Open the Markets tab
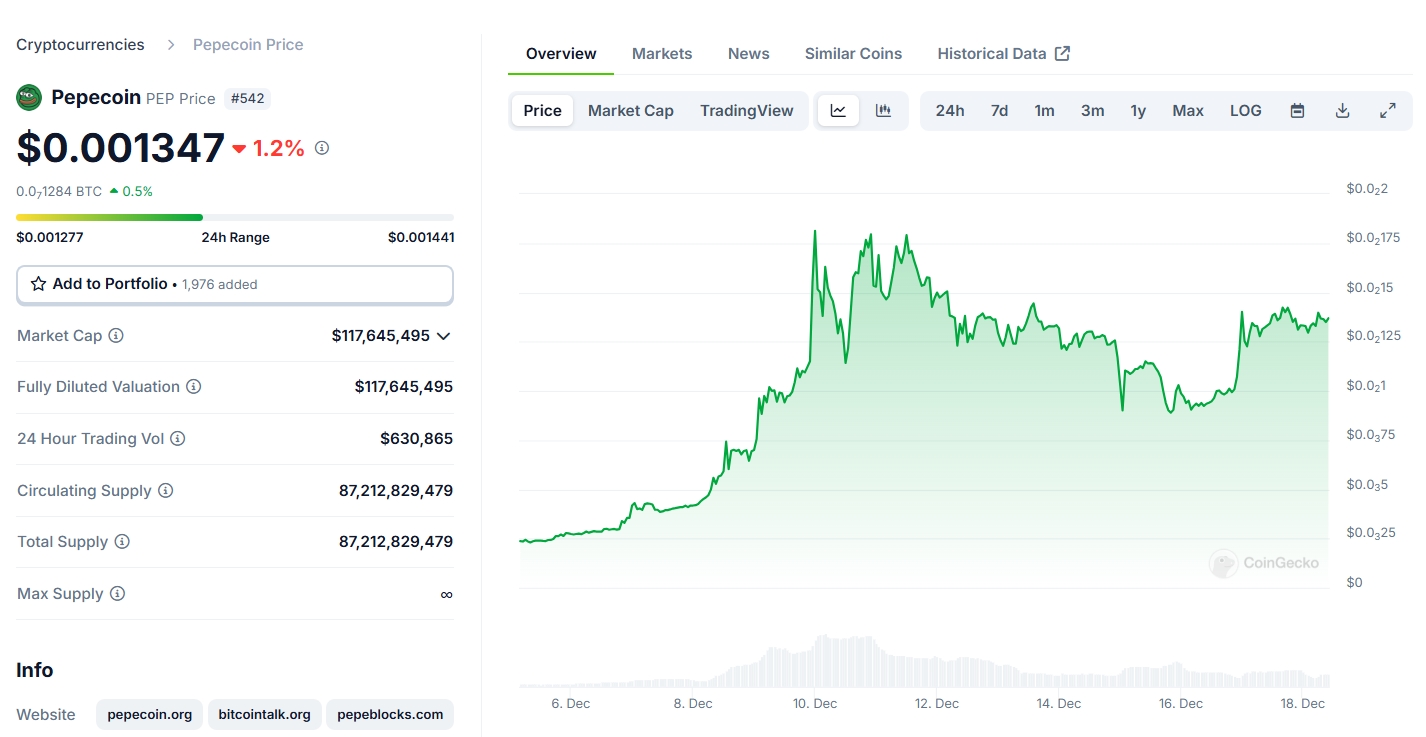Screen dimensions: 1426x737 coord(661,54)
